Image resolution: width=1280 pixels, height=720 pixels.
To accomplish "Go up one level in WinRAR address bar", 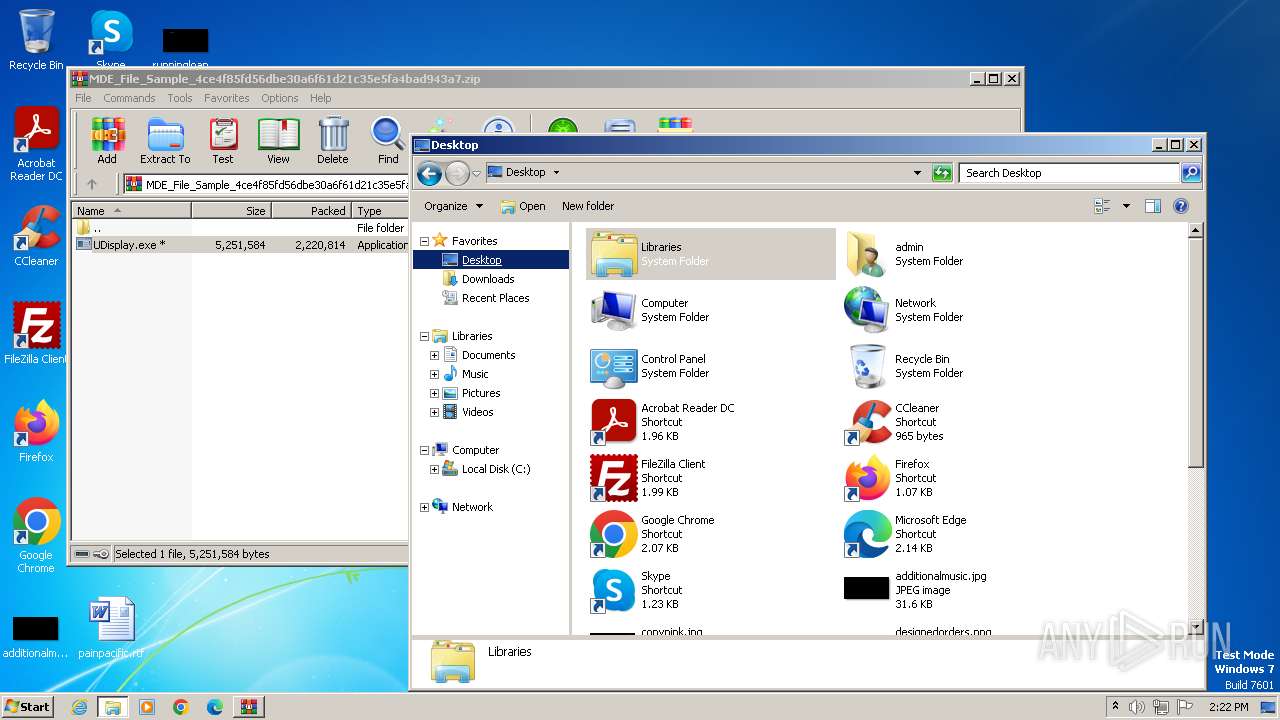I will click(x=92, y=184).
